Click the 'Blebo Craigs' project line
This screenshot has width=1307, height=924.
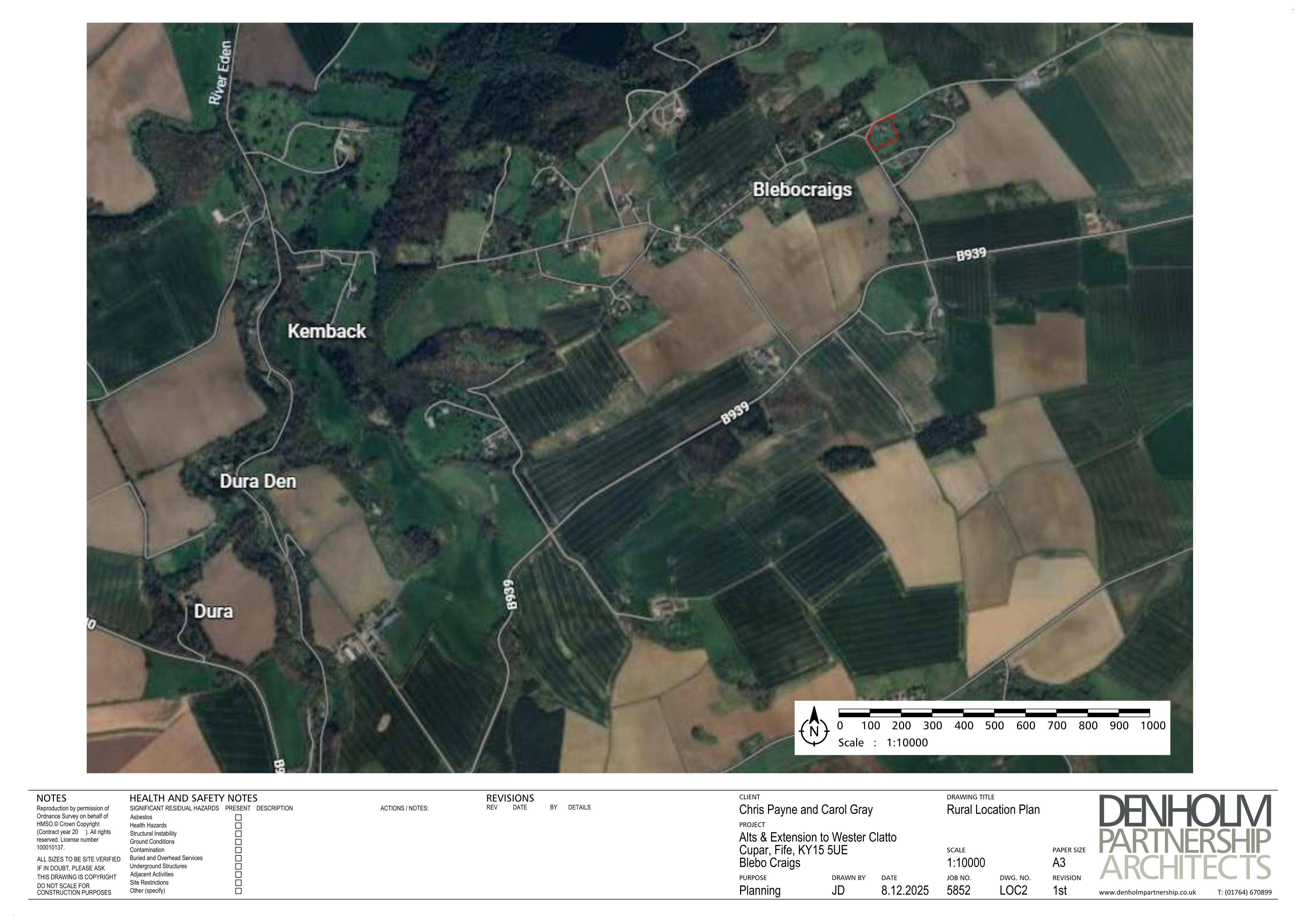[x=770, y=863]
